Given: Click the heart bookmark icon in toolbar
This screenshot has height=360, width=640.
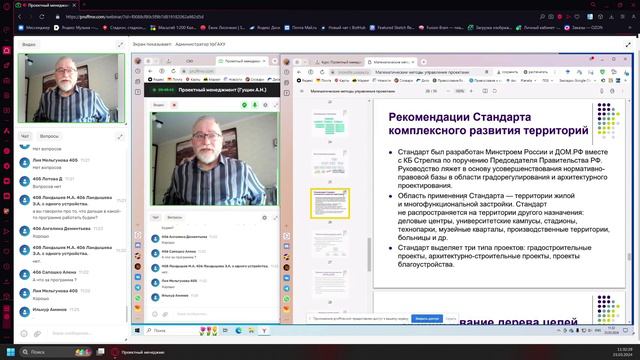Looking at the screenshot, I should (577, 17).
